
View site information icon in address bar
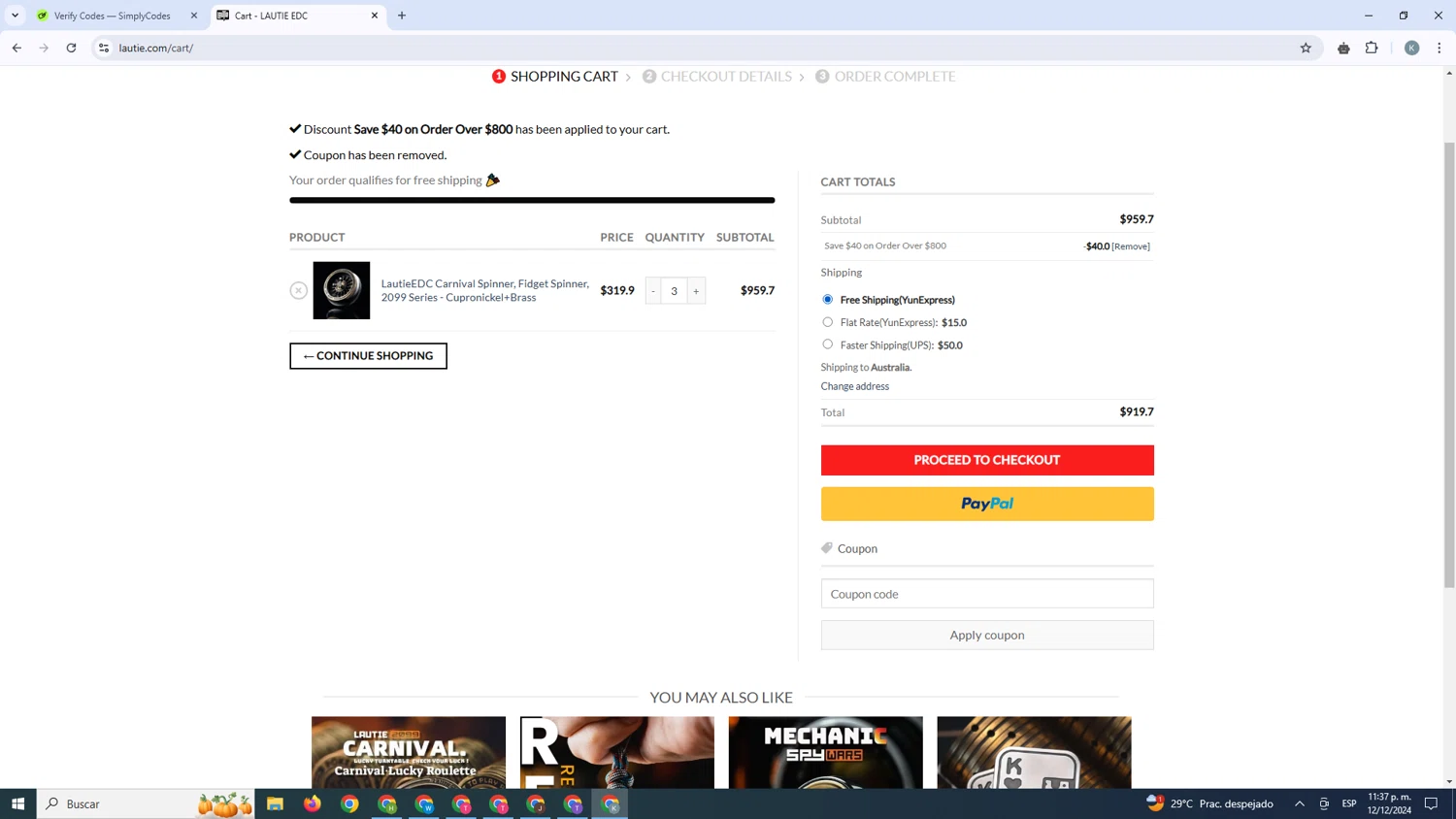tap(104, 48)
